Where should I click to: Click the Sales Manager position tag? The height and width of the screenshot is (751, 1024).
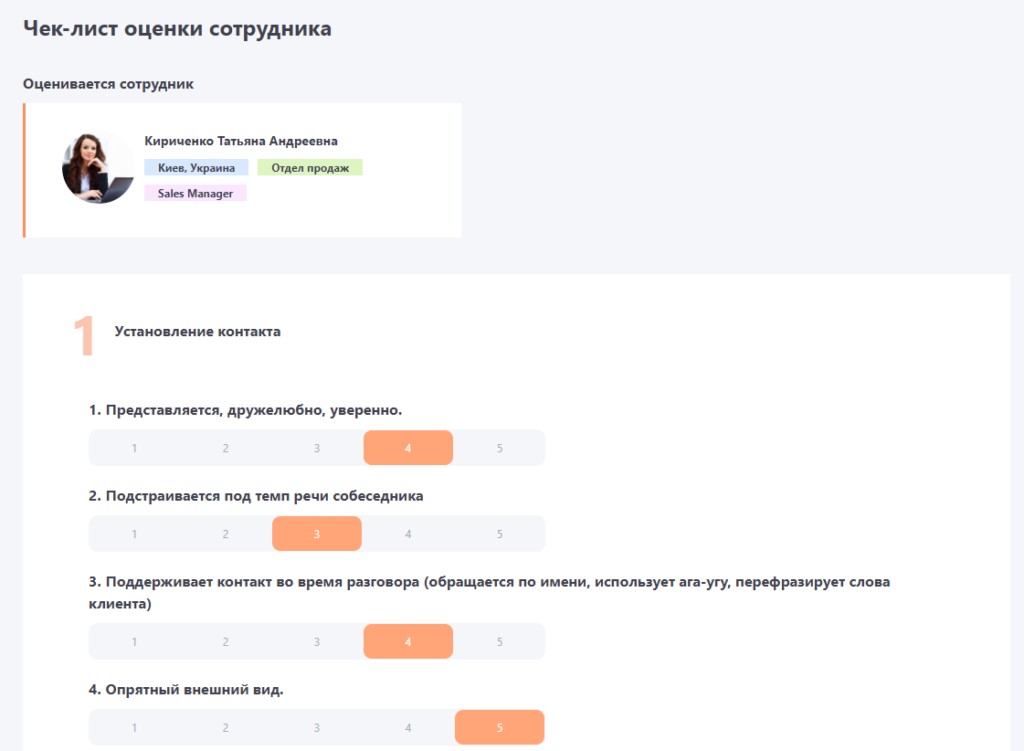[195, 193]
